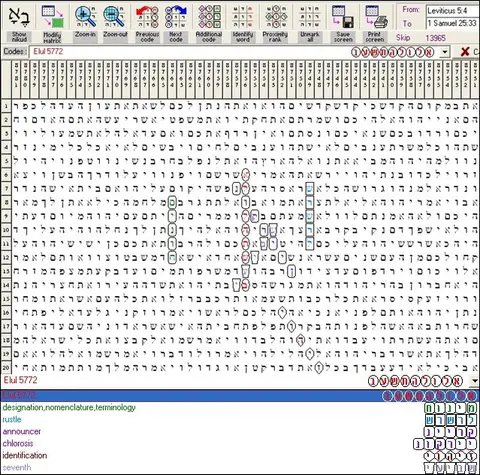The width and height of the screenshot is (480, 475).
Task: Open the Modify matrix tool
Action: point(52,16)
